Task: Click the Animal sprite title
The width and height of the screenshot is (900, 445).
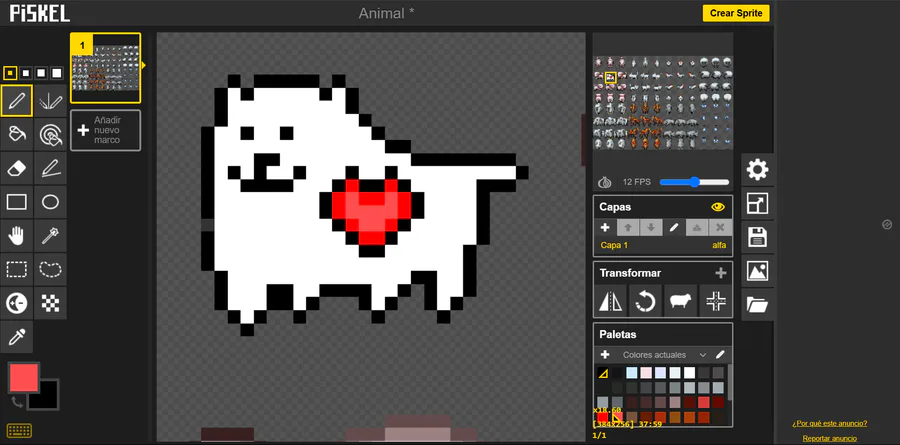Action: 386,13
